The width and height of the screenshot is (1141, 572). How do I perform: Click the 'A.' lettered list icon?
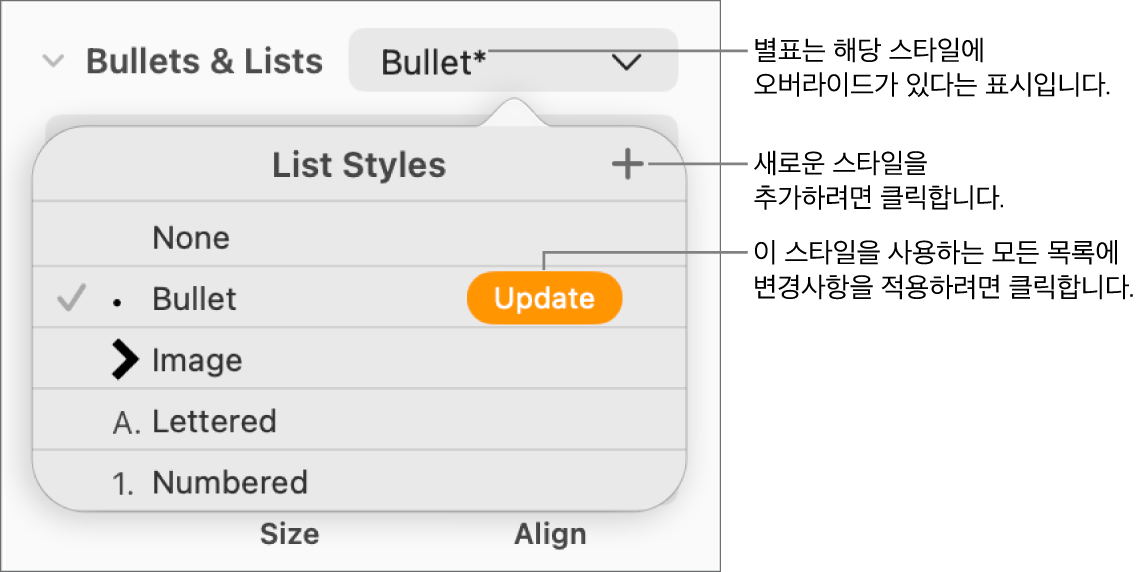[x=127, y=422]
